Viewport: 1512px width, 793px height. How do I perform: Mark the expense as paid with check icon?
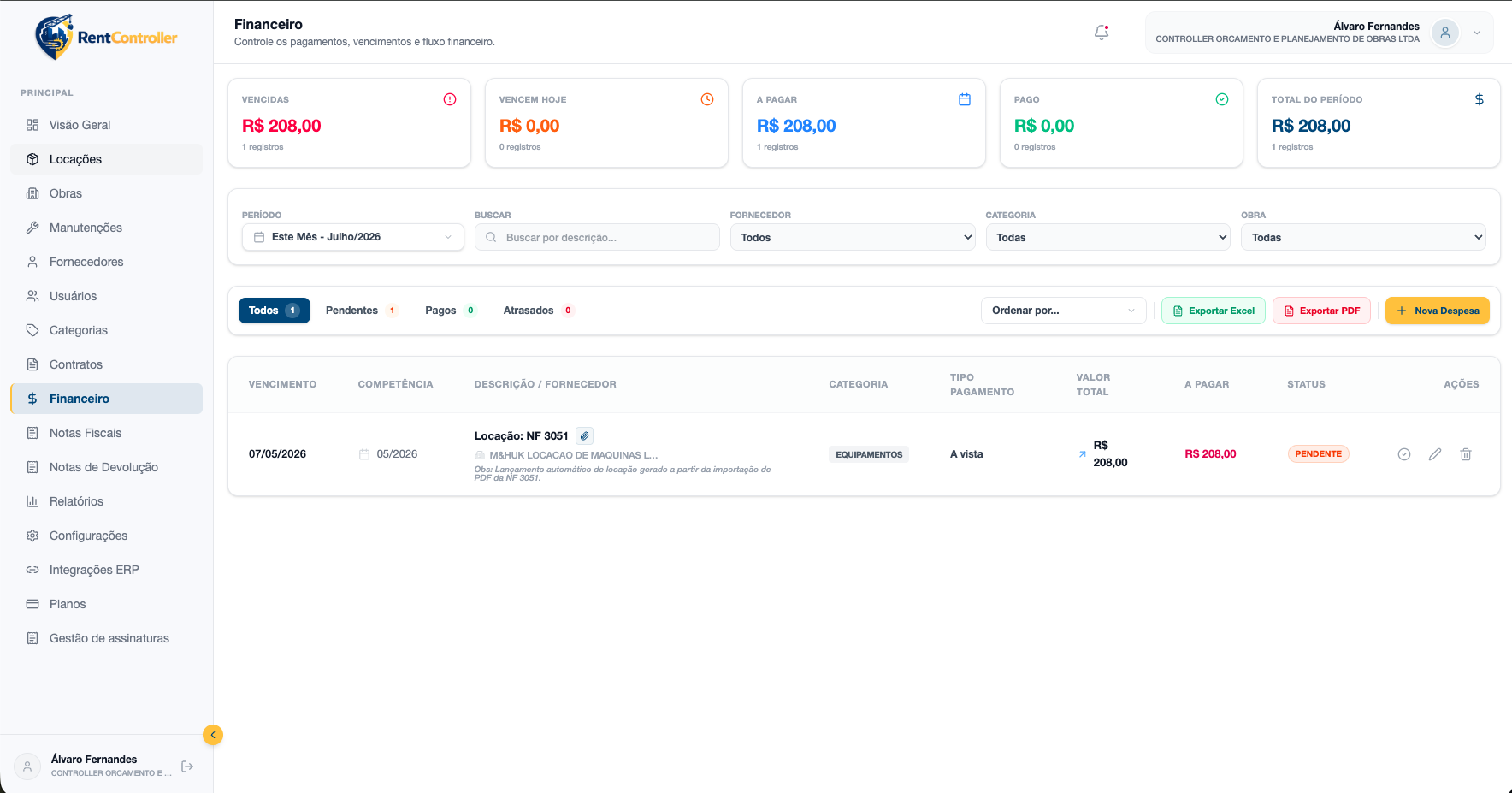(x=1404, y=454)
